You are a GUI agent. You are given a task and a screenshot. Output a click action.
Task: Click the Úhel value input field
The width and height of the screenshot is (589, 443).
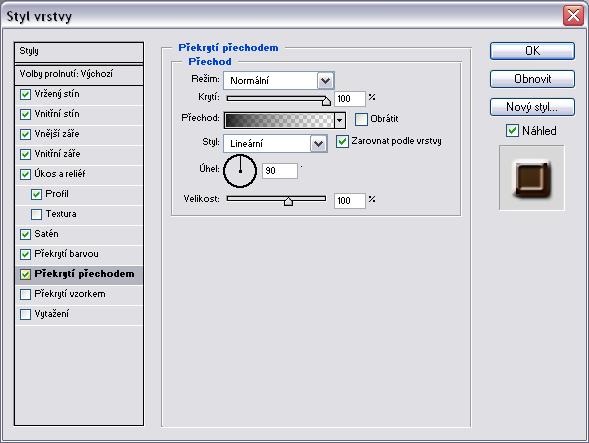pyautogui.click(x=279, y=171)
